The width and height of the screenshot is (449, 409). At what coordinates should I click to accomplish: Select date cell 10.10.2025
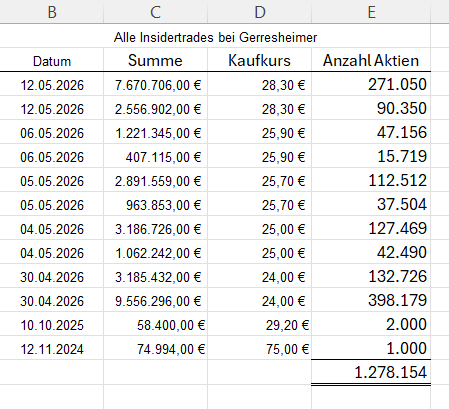tap(52, 325)
